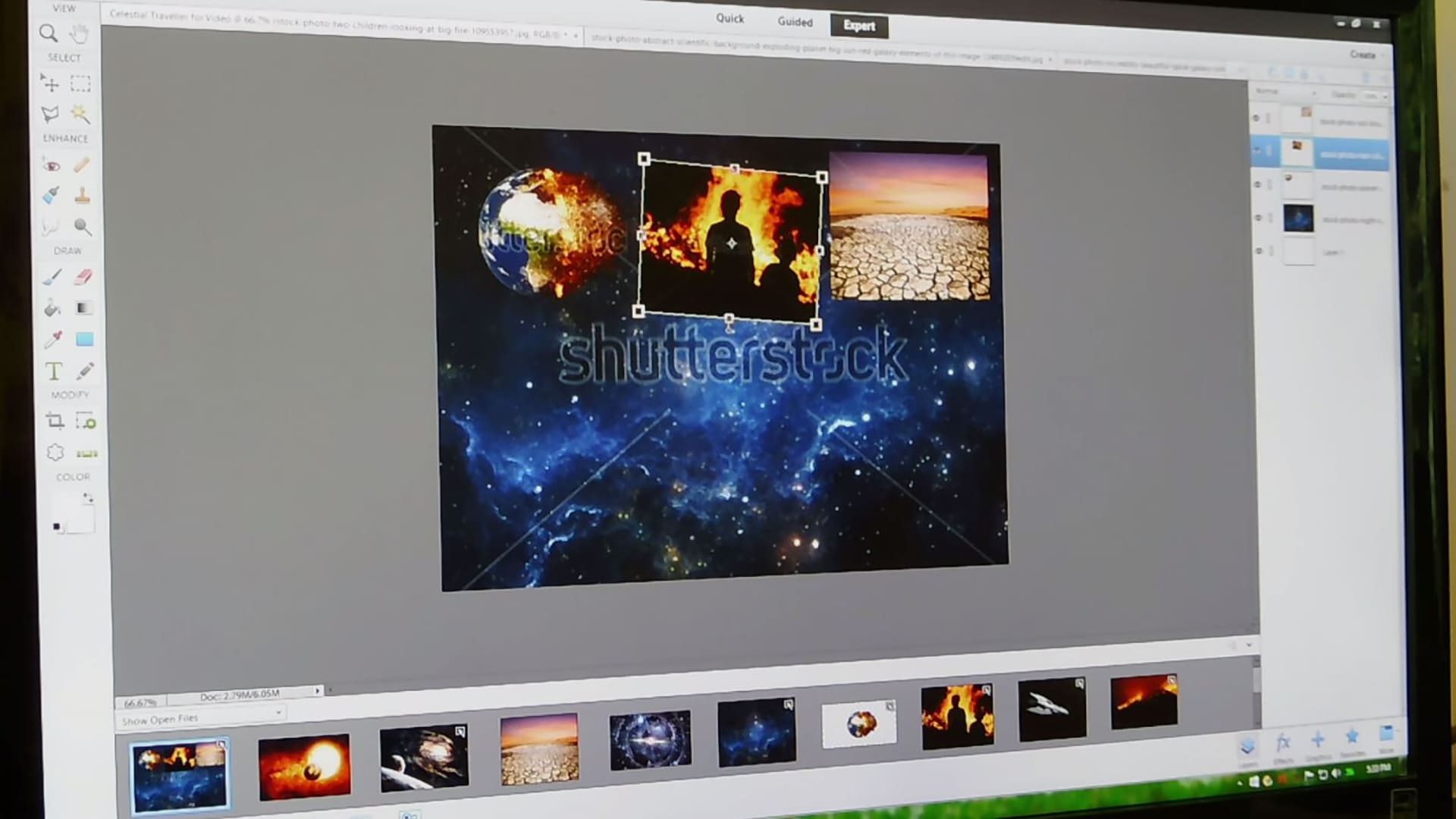Choose the Eraser tool
This screenshot has width=1456, height=819.
point(83,277)
